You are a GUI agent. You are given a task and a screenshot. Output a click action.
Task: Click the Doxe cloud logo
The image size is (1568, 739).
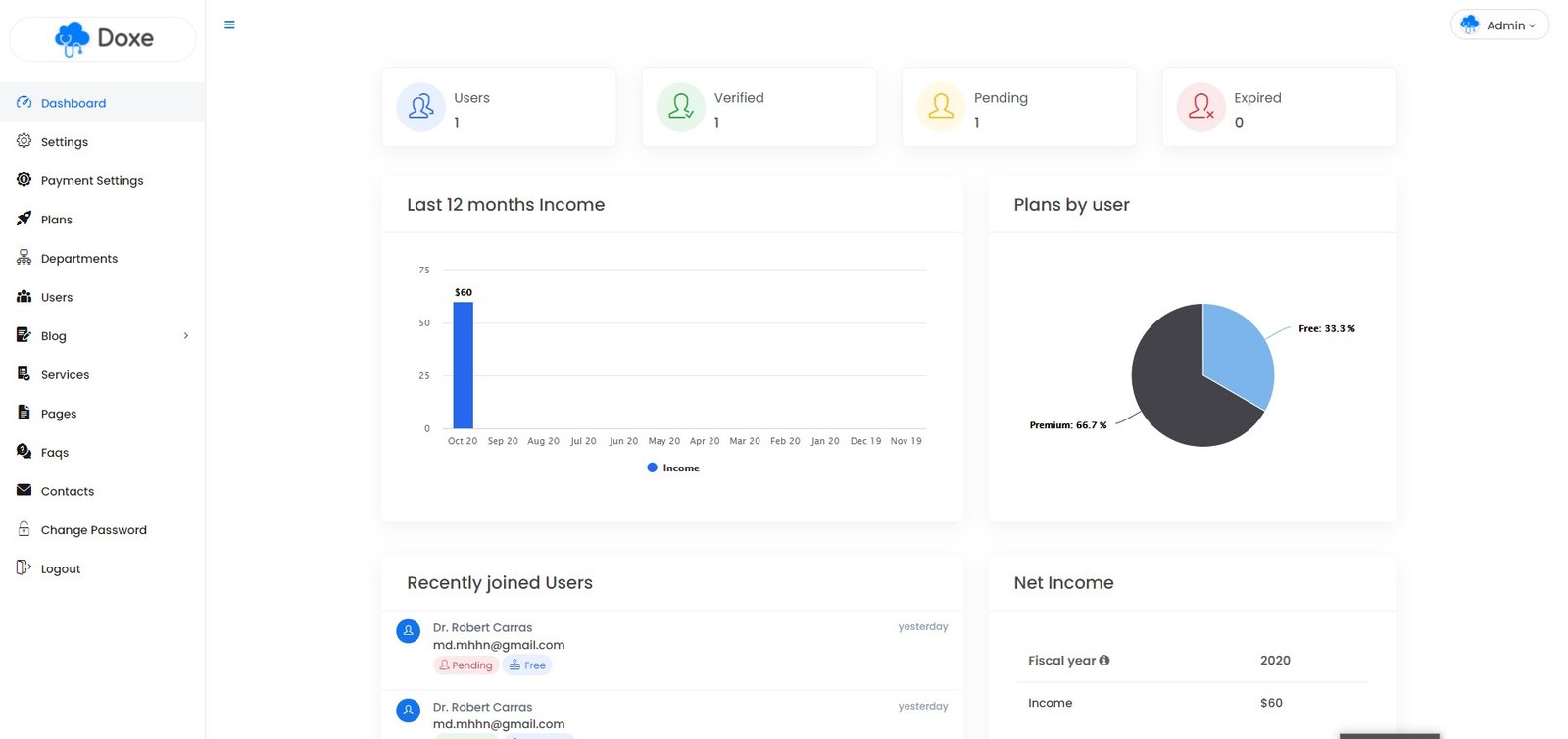click(x=73, y=39)
